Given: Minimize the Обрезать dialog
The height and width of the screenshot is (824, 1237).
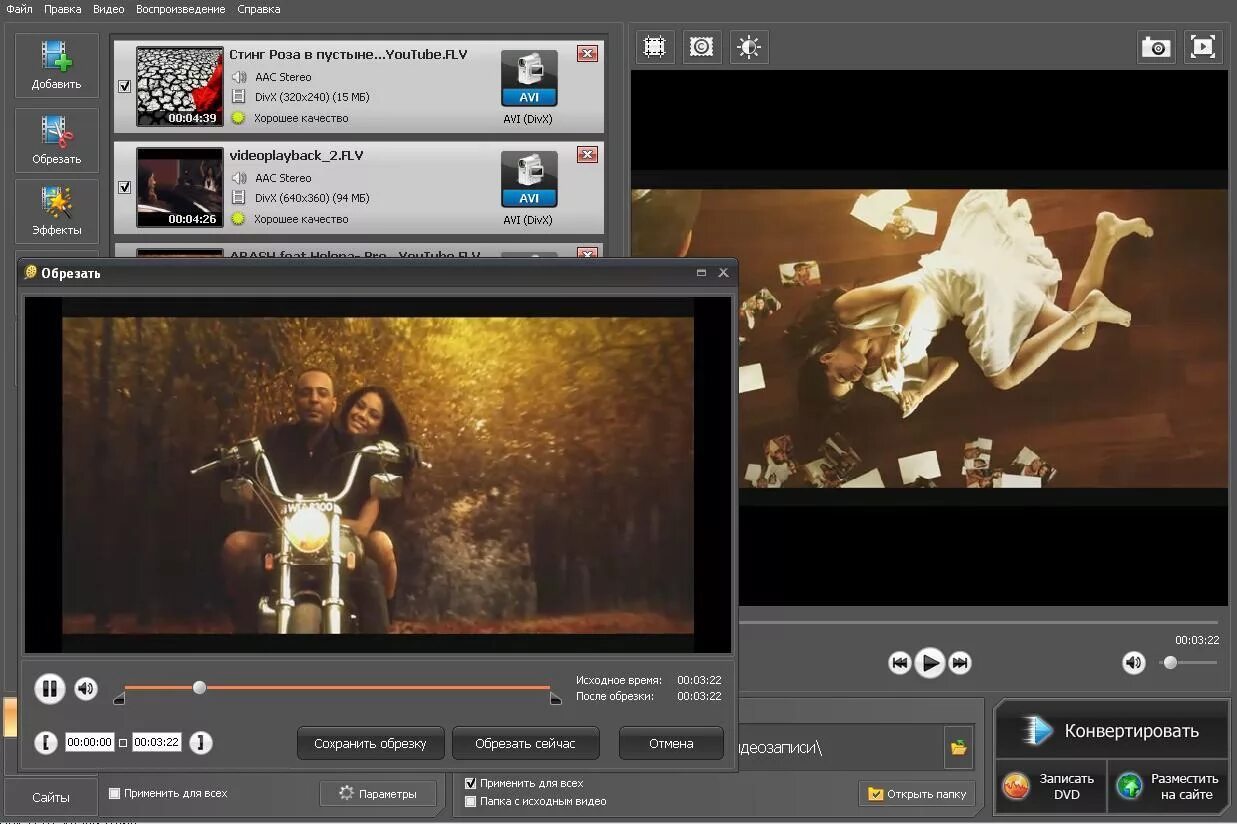Looking at the screenshot, I should (701, 272).
